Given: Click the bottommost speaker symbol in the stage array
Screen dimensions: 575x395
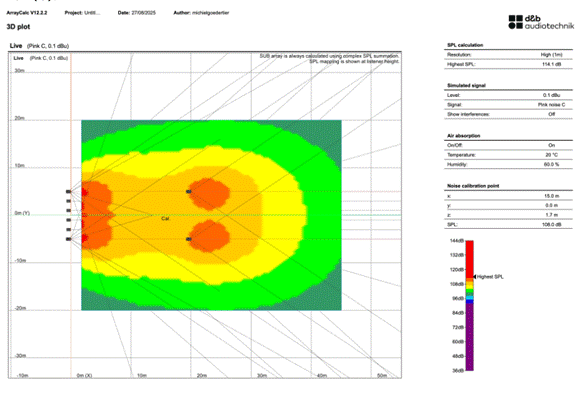Looking at the screenshot, I should point(69,239).
